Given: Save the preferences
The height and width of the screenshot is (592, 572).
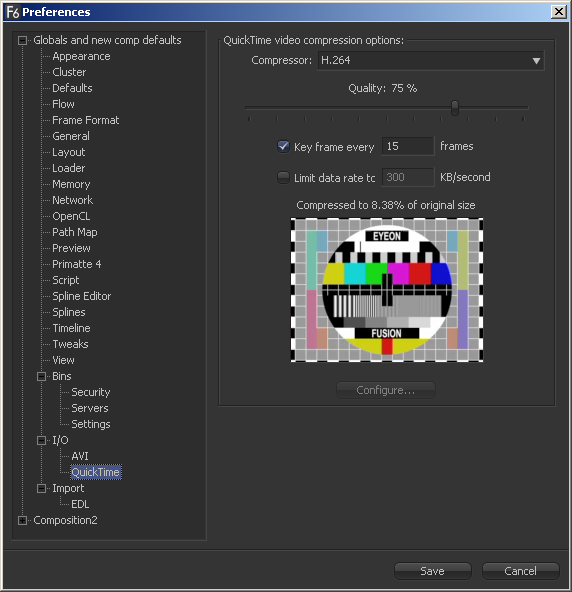Looking at the screenshot, I should pos(433,571).
